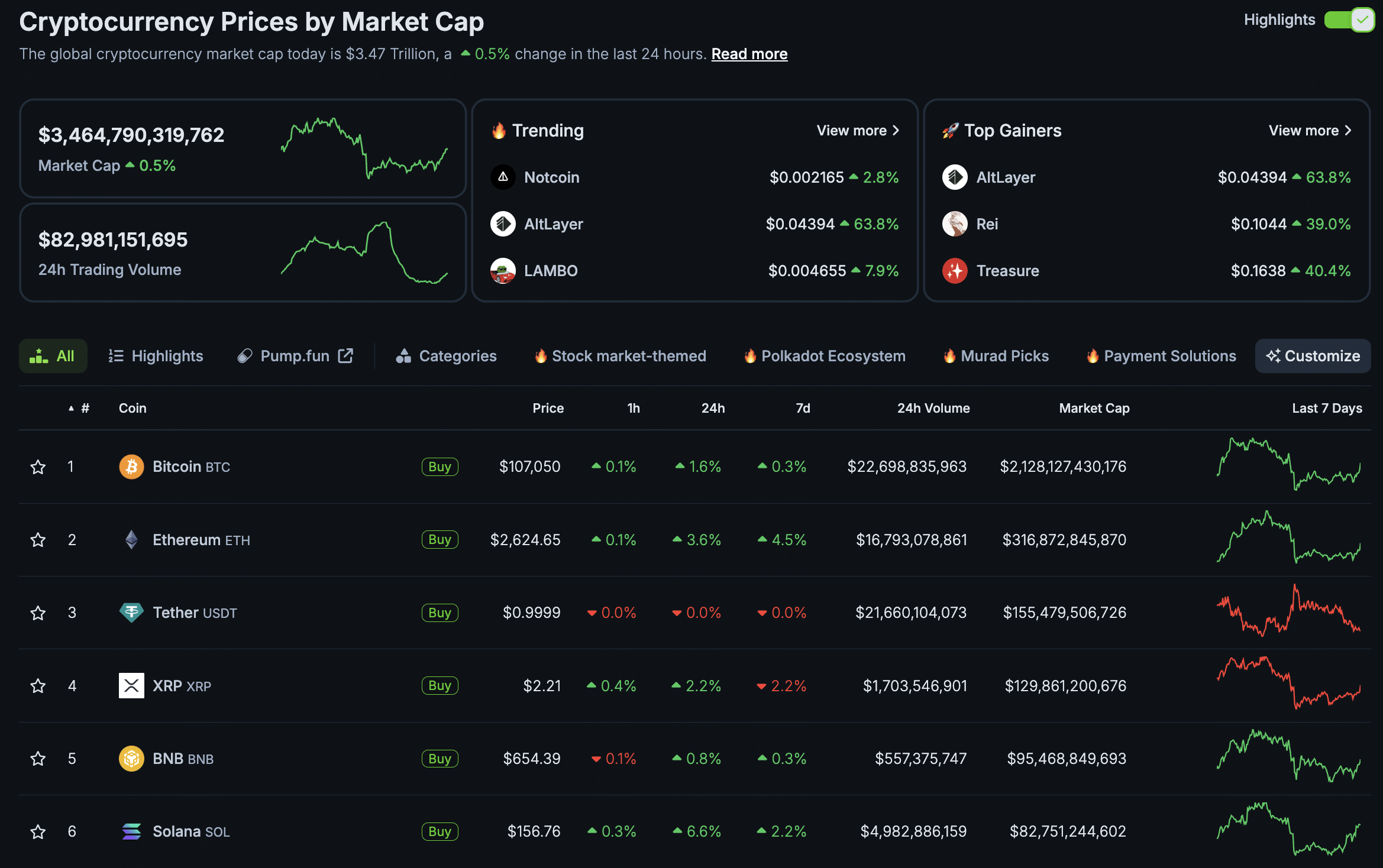
Task: Toggle the Highlights switch off
Action: (1349, 20)
